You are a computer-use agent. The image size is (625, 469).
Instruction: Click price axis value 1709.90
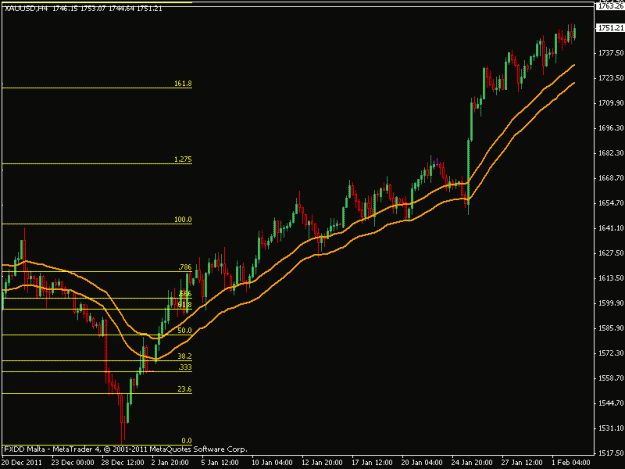pos(611,103)
